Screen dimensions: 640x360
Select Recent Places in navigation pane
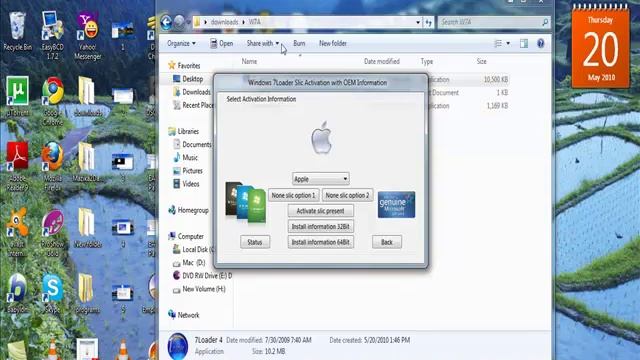(x=193, y=105)
